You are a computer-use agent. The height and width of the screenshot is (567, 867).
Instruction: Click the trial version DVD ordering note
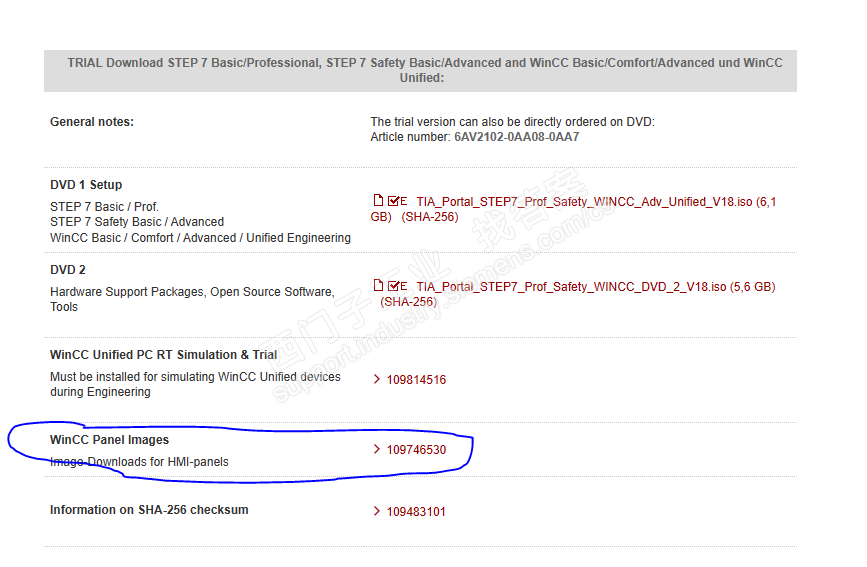[513, 122]
